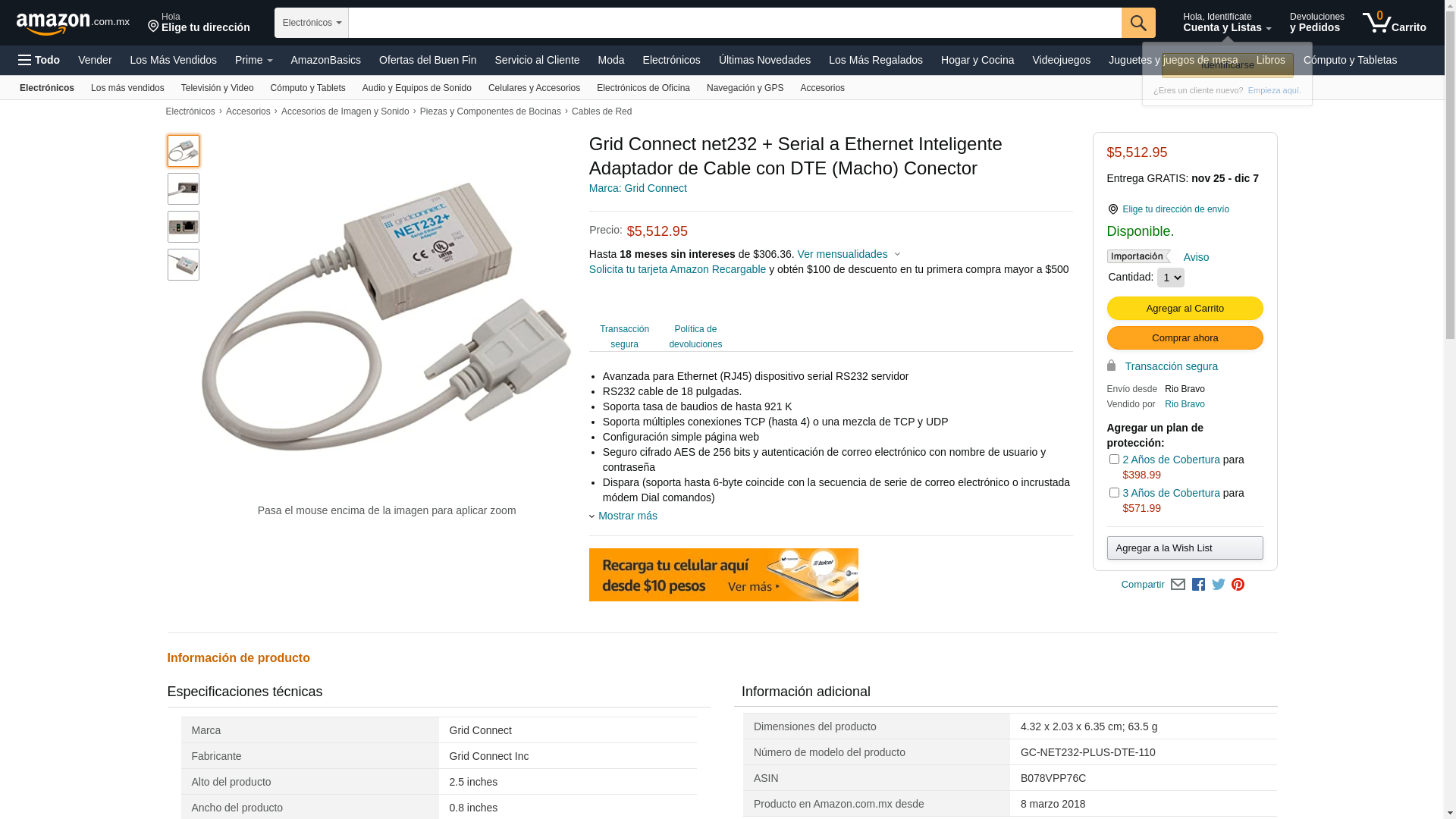The width and height of the screenshot is (1456, 819).
Task: Open Celulares y Accesorios category tab
Action: (x=534, y=88)
